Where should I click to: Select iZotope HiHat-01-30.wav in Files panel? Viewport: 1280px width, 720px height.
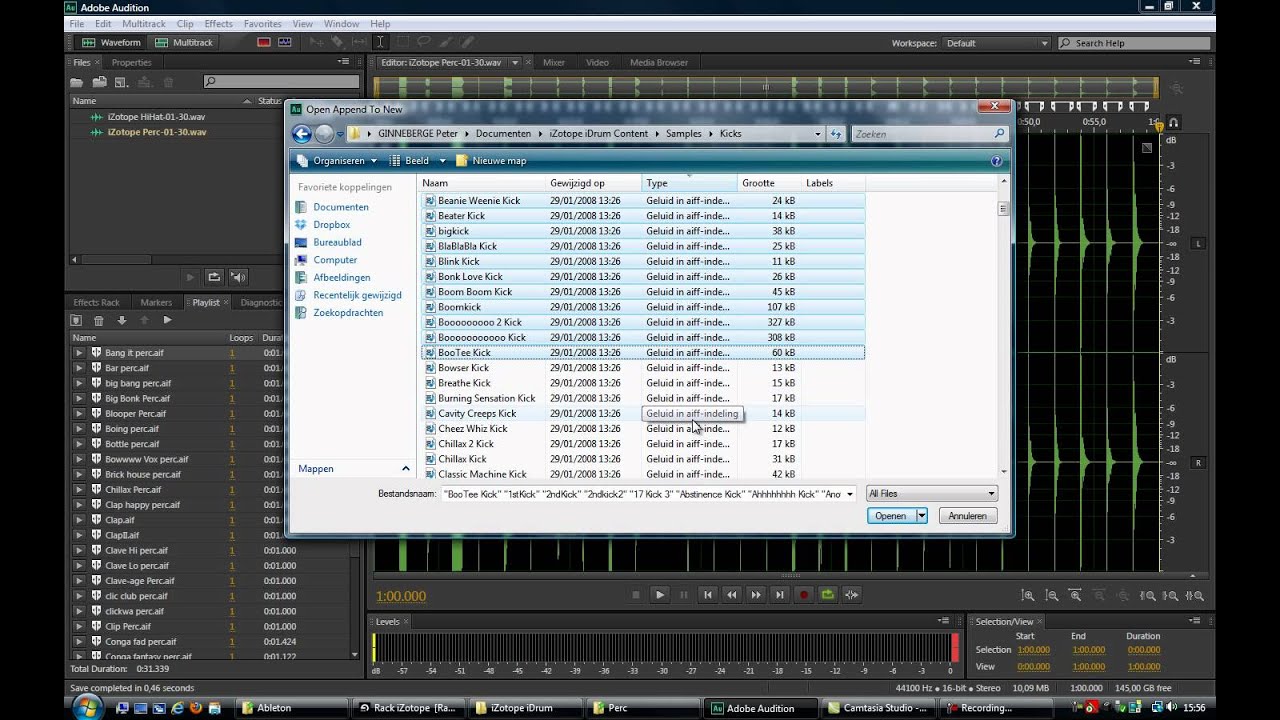pyautogui.click(x=155, y=117)
